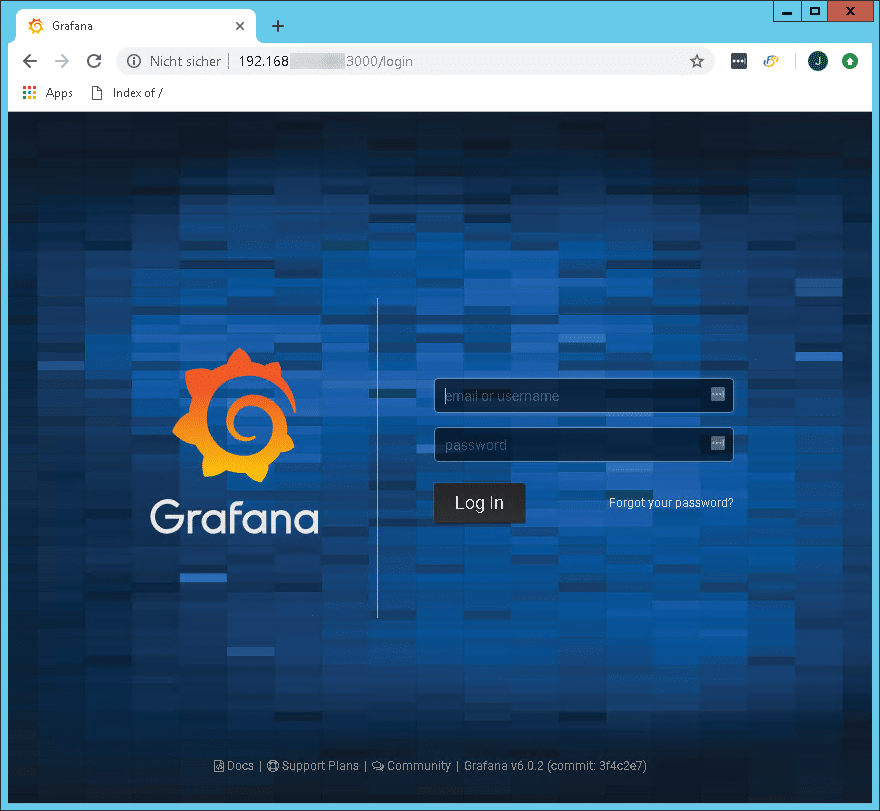
Task: Open the Chrome profile avatar J
Action: click(x=818, y=61)
